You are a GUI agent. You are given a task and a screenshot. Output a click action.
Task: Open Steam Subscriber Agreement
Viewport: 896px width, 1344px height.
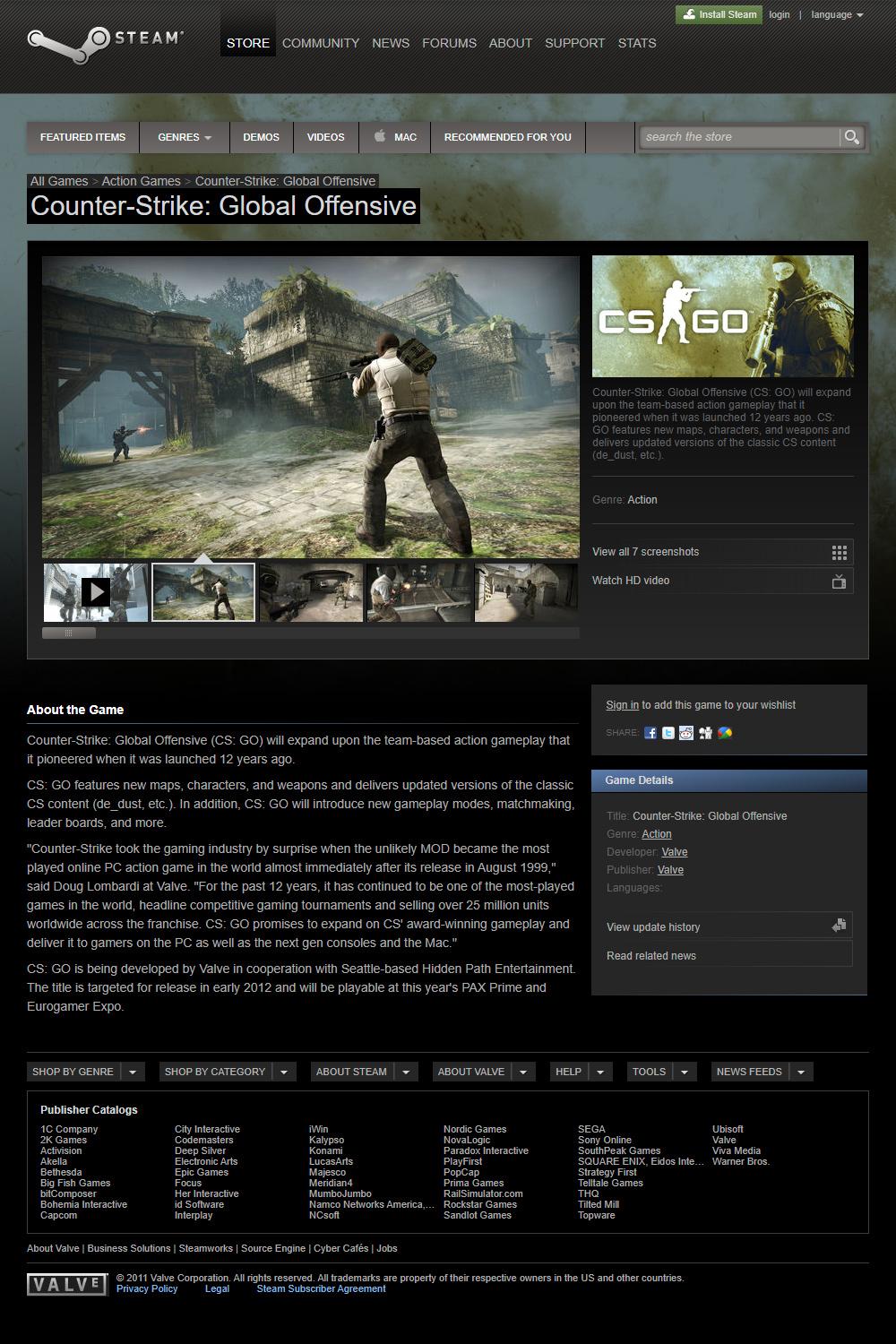(321, 1288)
